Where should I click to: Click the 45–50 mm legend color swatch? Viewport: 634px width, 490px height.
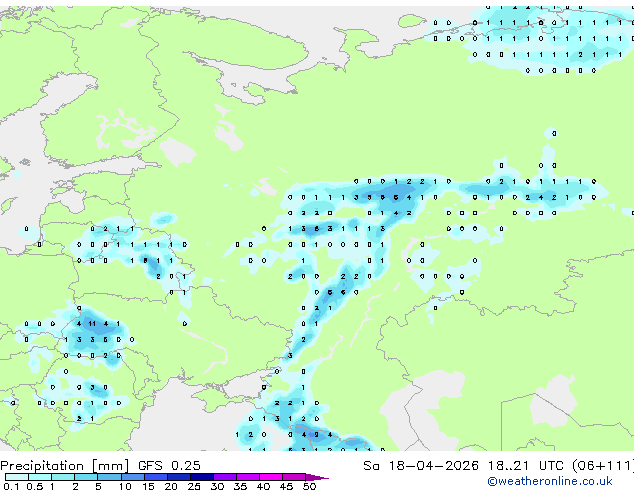294,477
